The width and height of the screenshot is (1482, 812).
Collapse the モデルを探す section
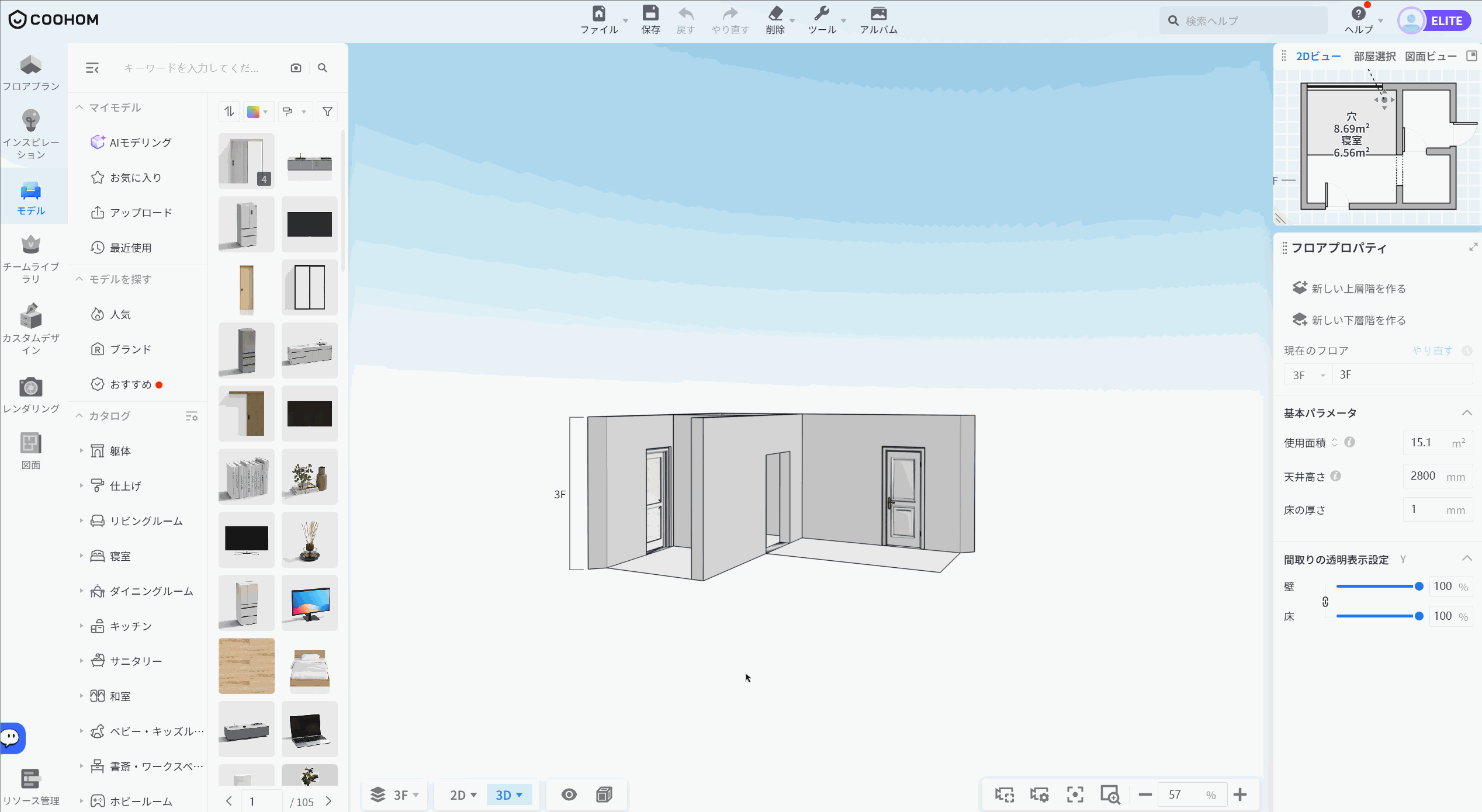pos(79,279)
